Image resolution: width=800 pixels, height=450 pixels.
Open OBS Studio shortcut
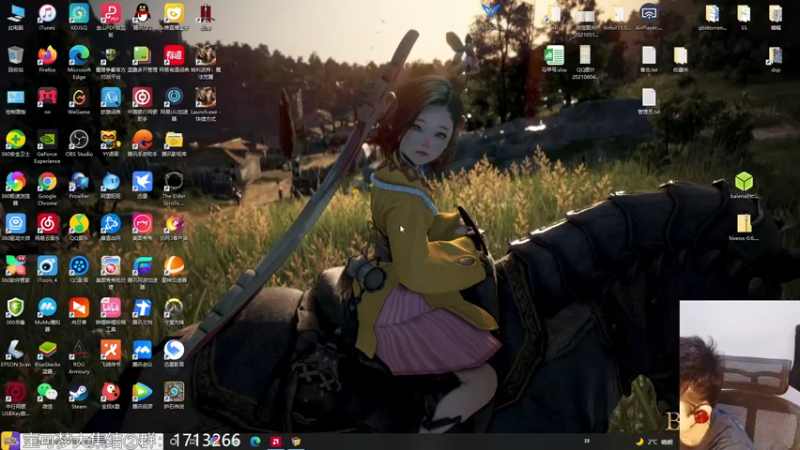tap(79, 143)
